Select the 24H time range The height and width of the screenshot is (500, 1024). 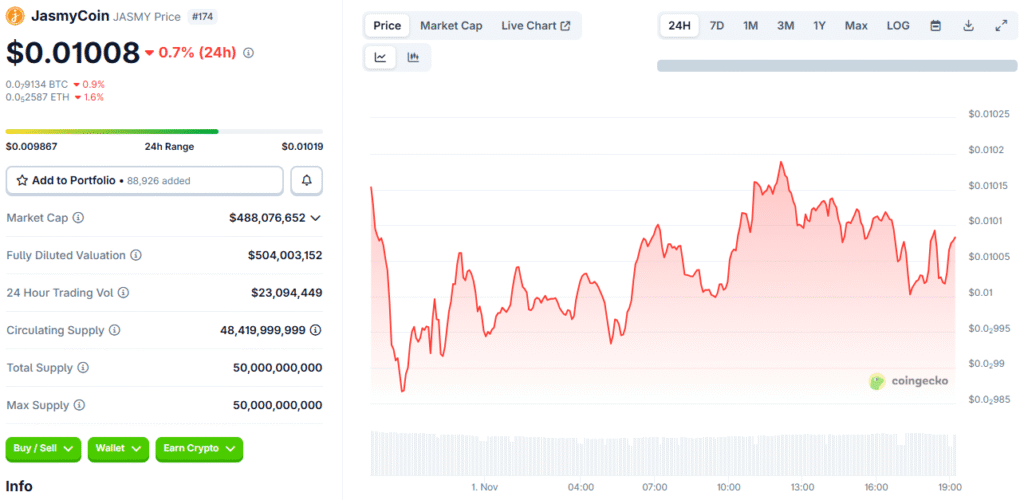679,26
